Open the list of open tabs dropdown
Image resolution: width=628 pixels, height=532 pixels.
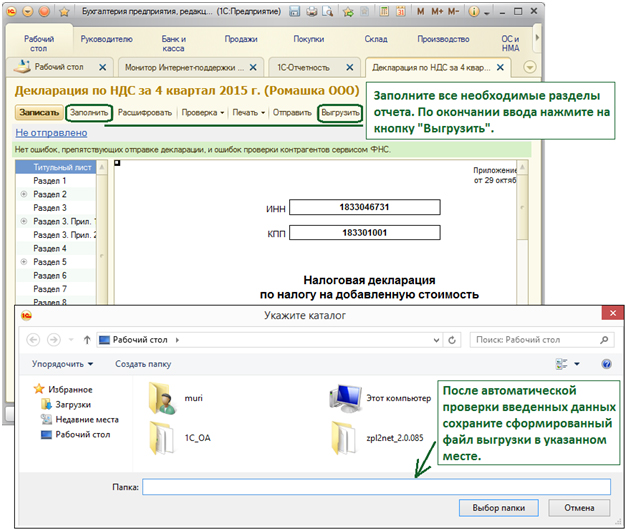[529, 67]
